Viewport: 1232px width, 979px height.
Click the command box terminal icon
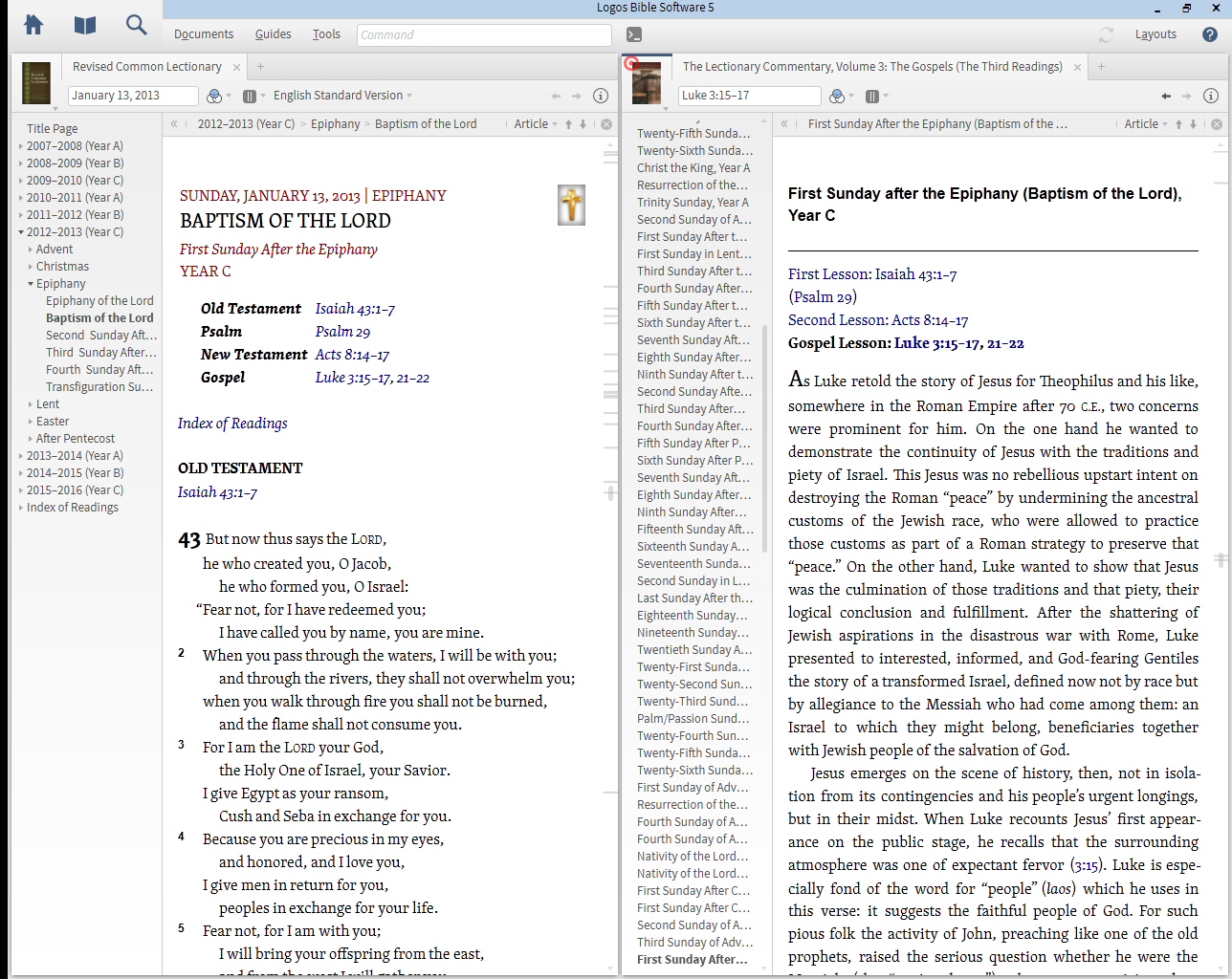tap(633, 34)
